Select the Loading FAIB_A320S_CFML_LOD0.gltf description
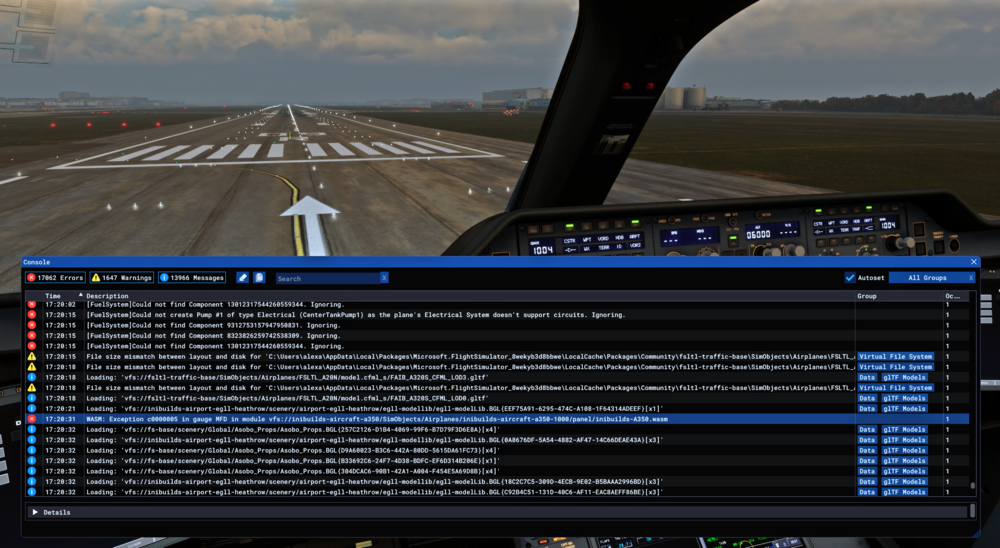Viewport: 1000px width, 548px height. pos(288,398)
